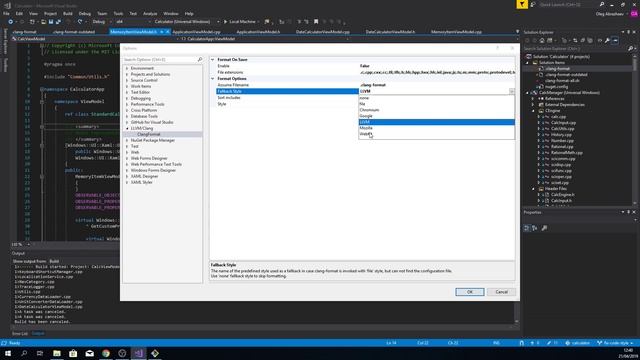Open the Analyze menu

(x=150, y=13)
